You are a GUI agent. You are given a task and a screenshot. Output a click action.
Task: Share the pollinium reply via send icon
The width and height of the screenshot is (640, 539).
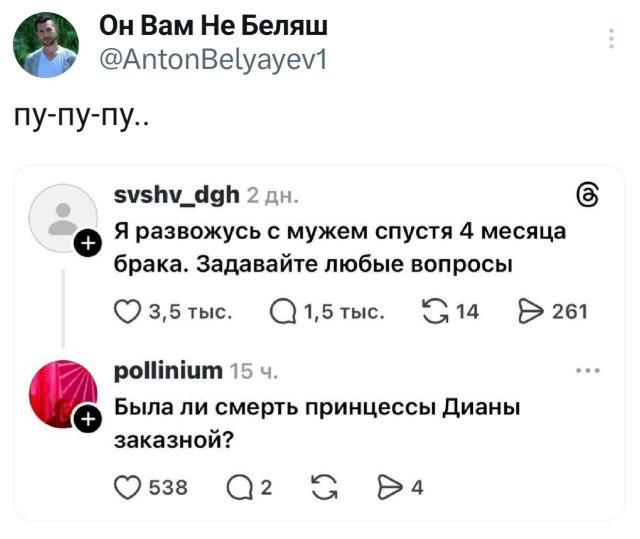point(389,487)
